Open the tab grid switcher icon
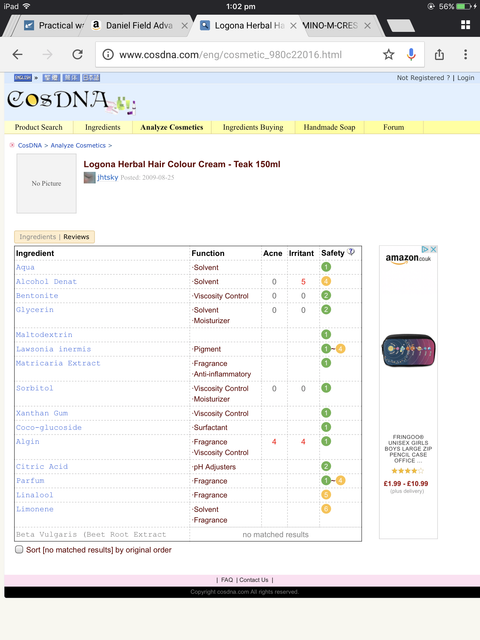 tap(465, 25)
